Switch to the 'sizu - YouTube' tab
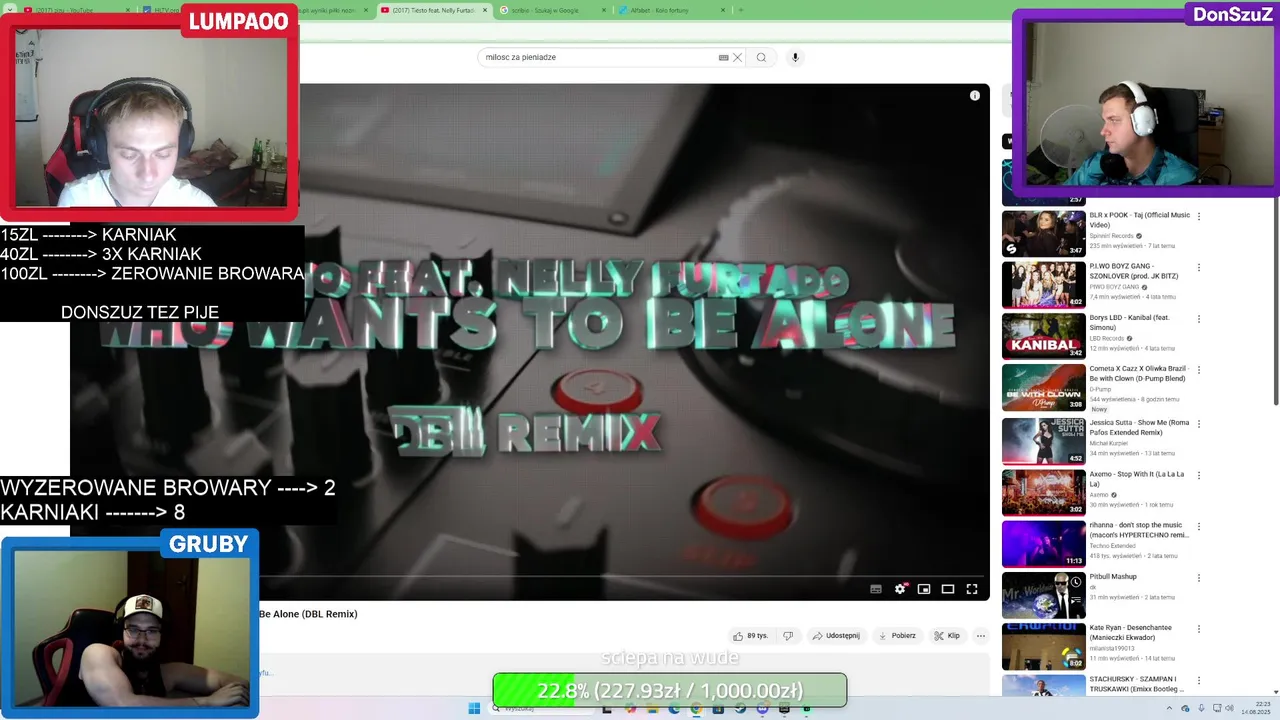Image resolution: width=1280 pixels, height=720 pixels. click(x=76, y=10)
